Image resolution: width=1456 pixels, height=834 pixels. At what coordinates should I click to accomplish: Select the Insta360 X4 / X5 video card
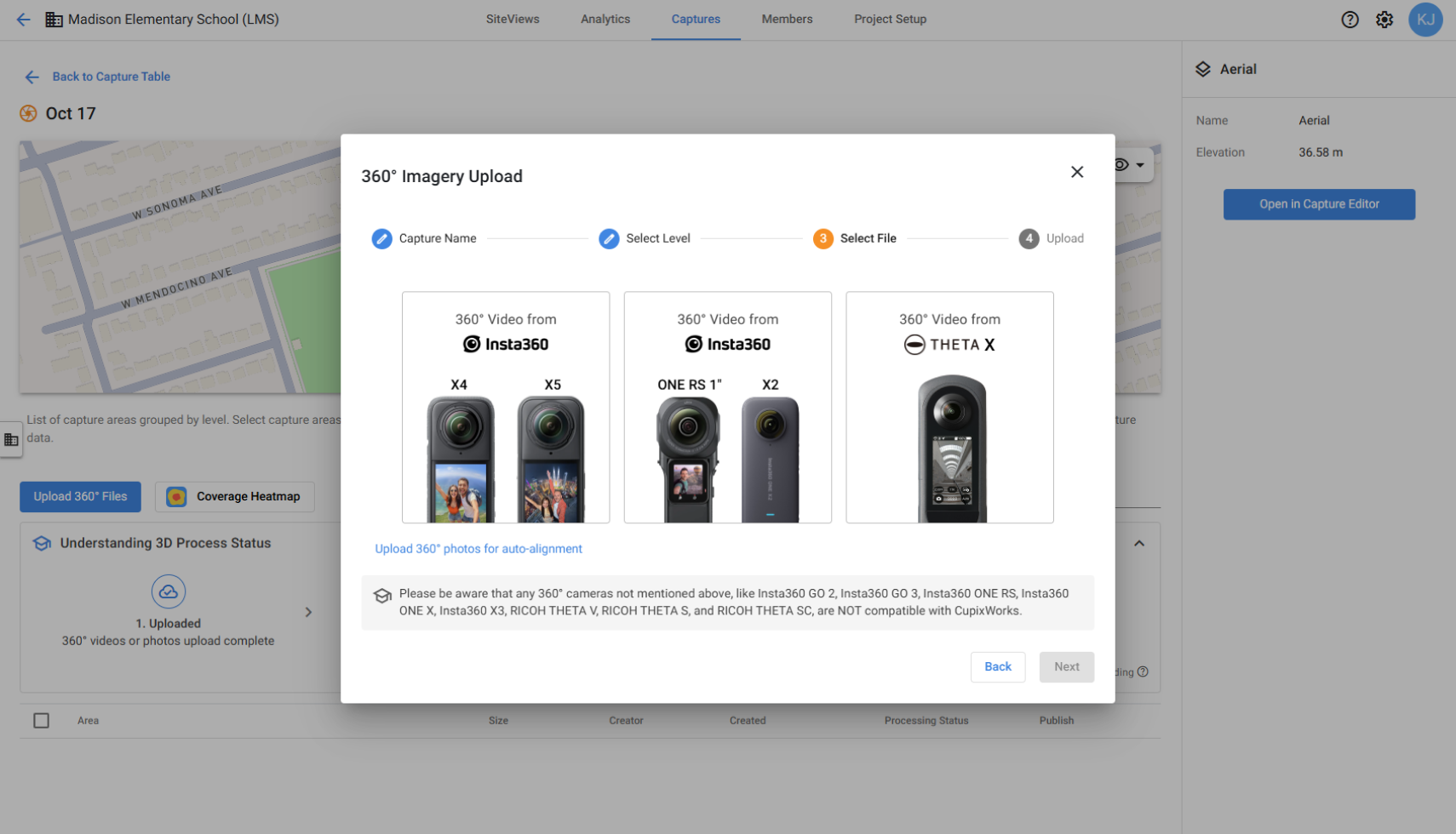pyautogui.click(x=506, y=408)
